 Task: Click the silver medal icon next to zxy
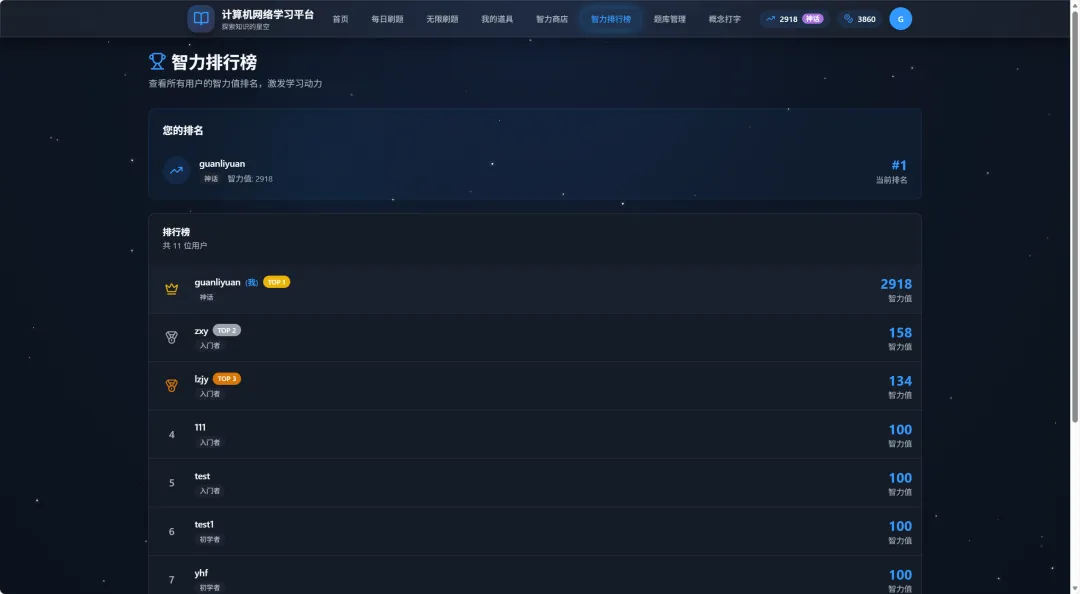pos(172,338)
